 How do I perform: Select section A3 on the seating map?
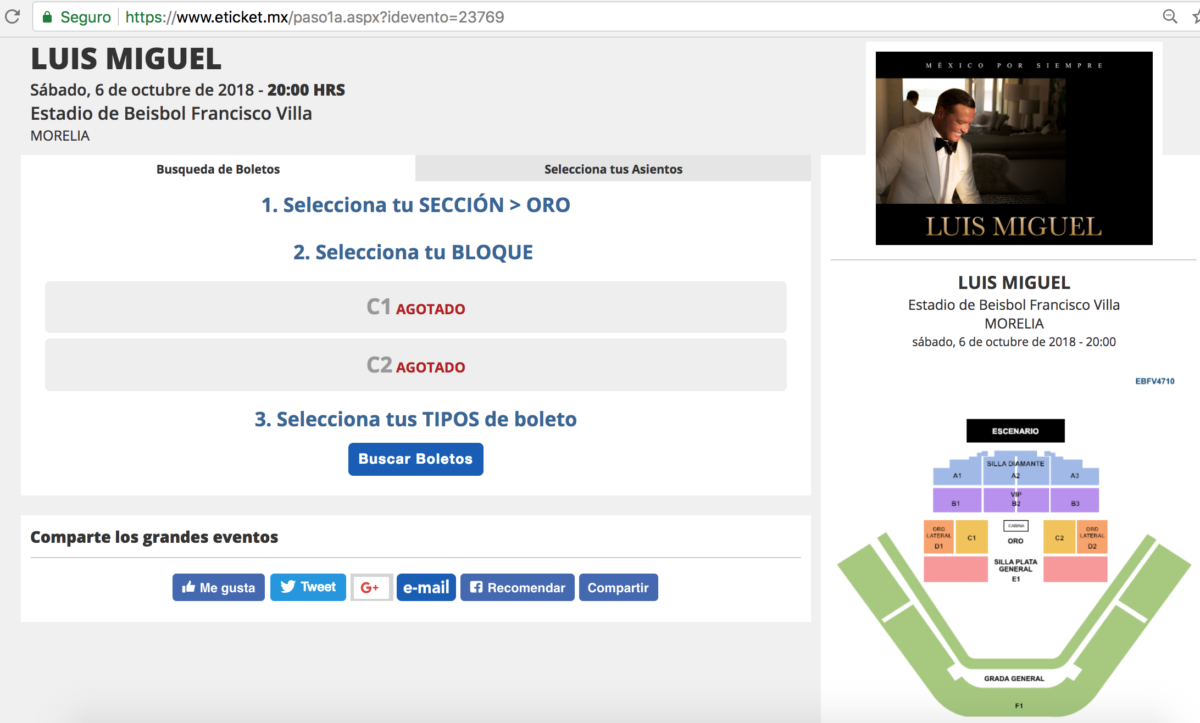[x=1075, y=475]
